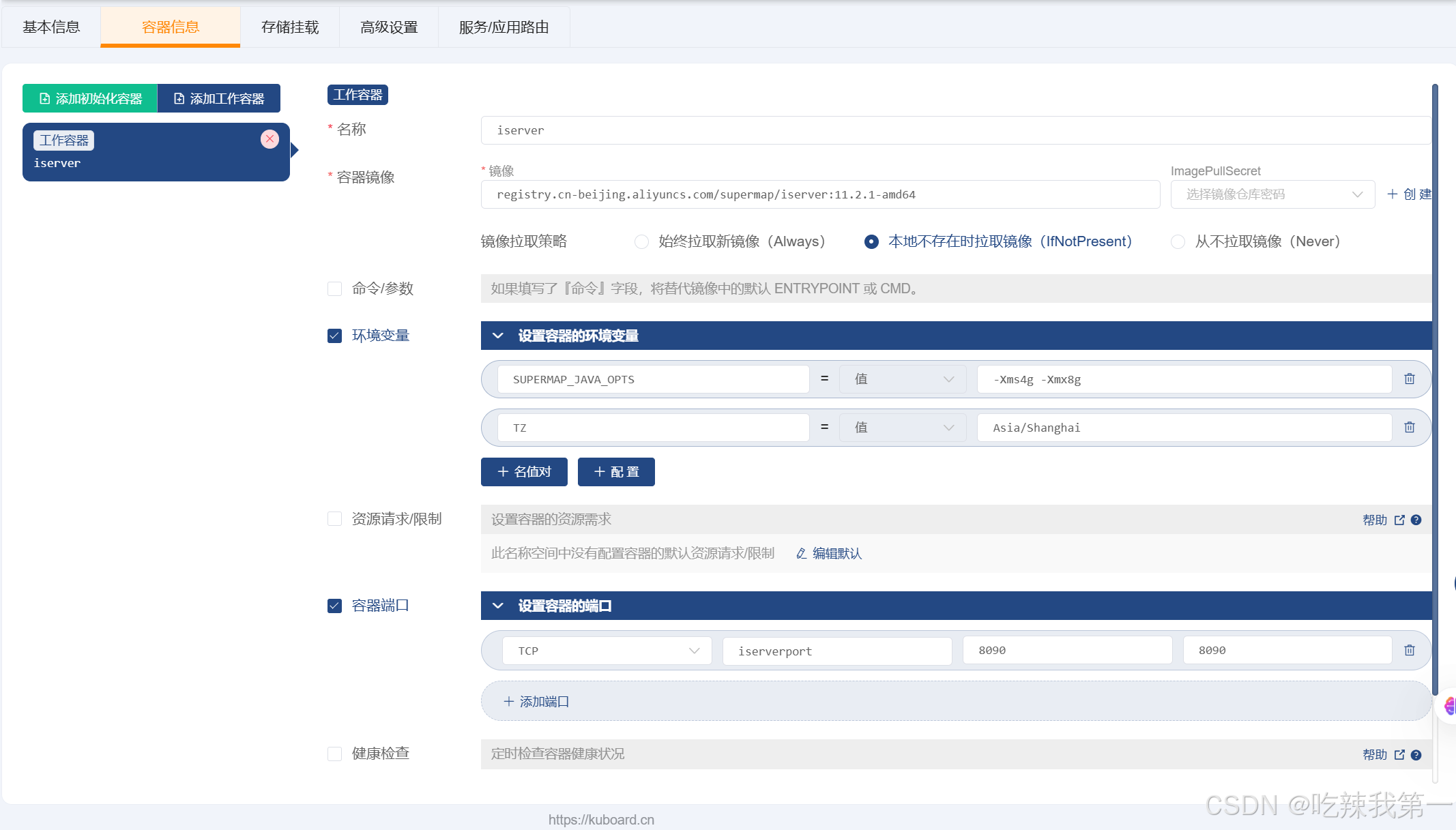Click the 添加端口 button
Image resolution: width=1456 pixels, height=830 pixels.
536,701
